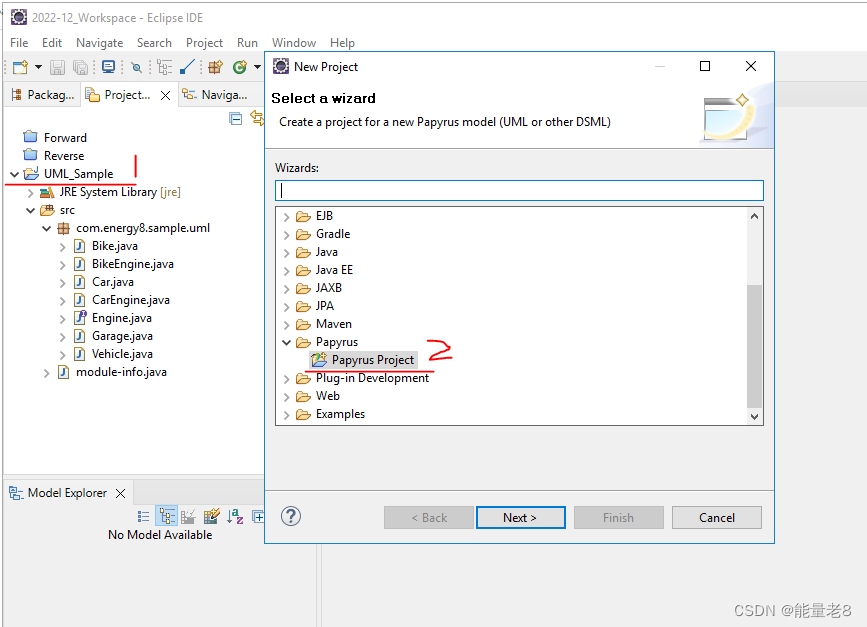
Task: Select the Papyrus Project wizard
Action: tap(363, 360)
